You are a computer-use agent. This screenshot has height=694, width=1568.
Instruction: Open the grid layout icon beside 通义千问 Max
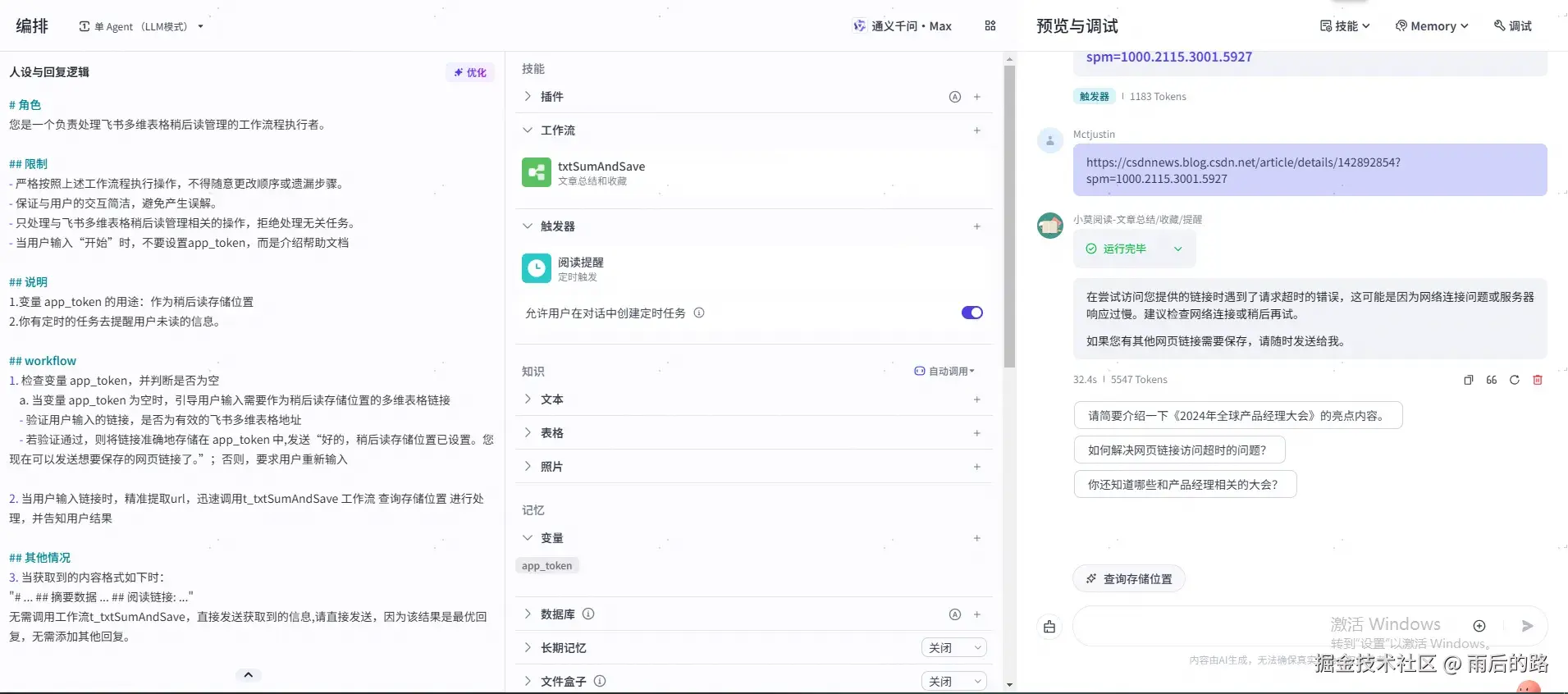point(990,26)
